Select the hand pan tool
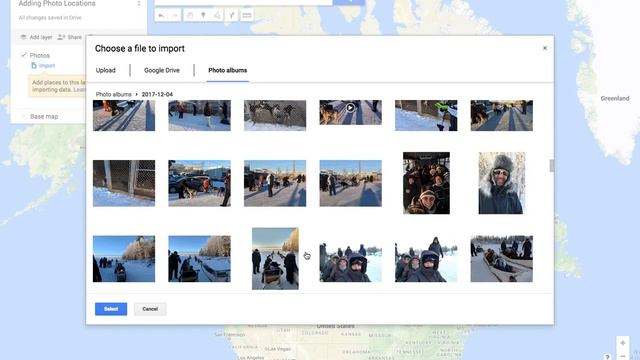 pos(190,16)
